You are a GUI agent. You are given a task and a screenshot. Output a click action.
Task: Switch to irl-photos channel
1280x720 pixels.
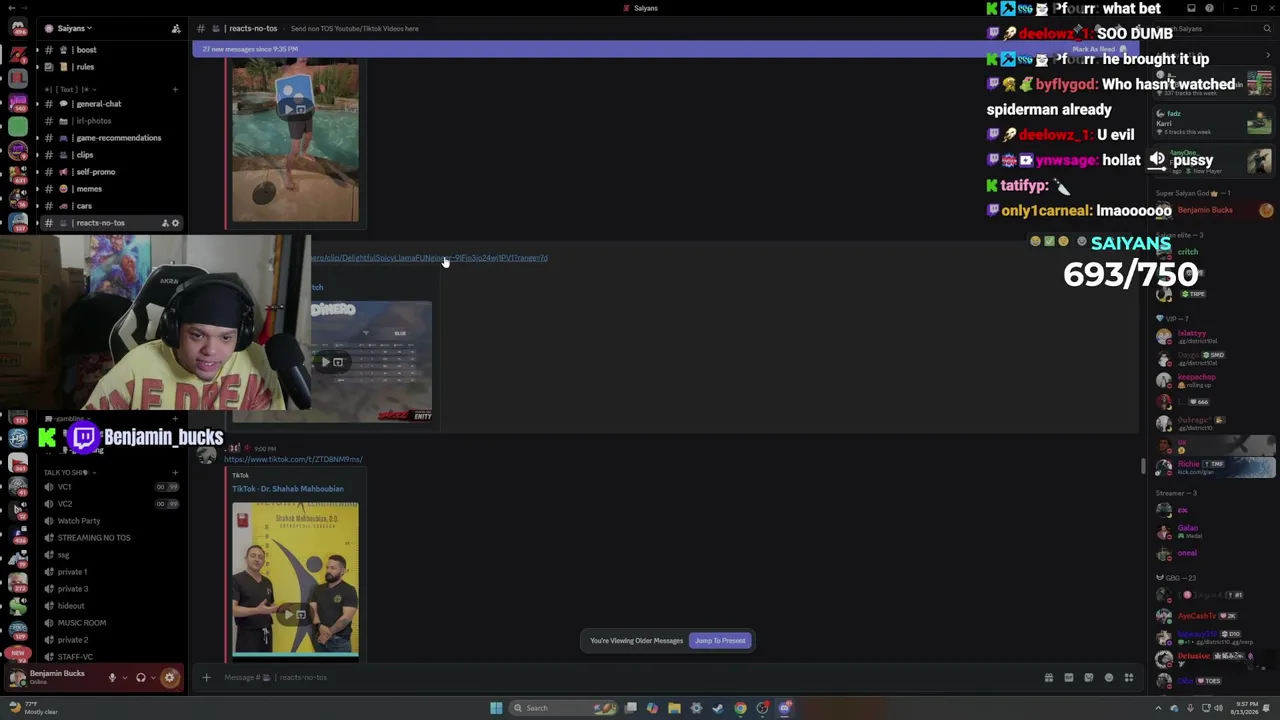point(110,121)
